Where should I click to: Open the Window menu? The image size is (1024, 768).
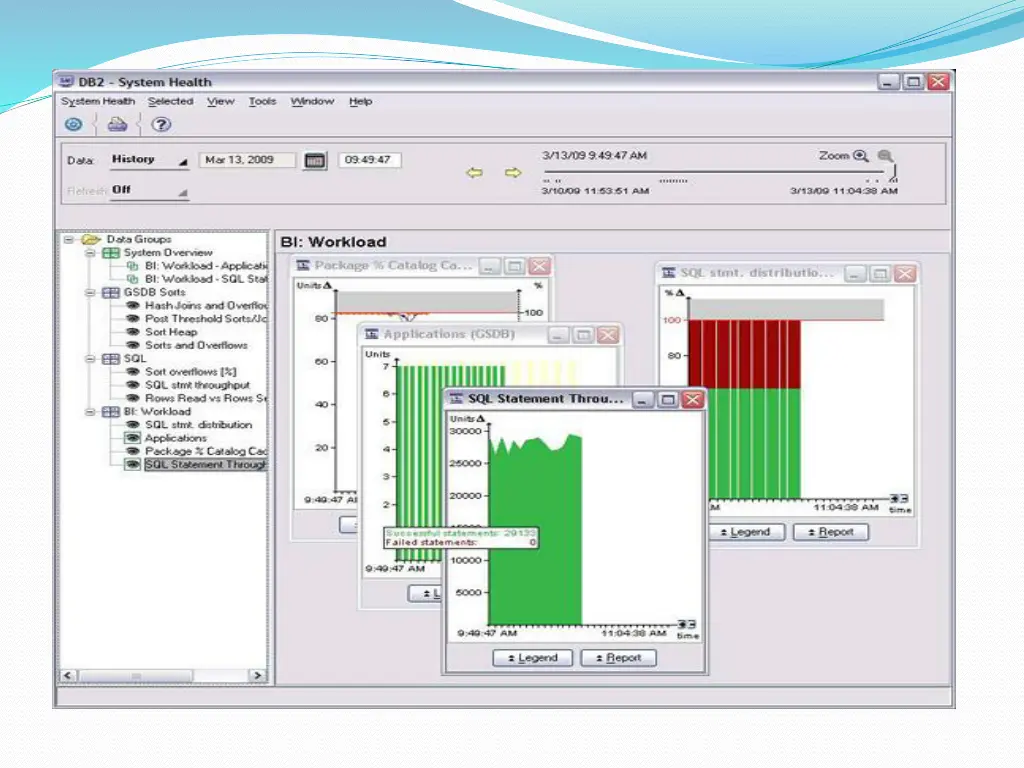click(x=312, y=101)
